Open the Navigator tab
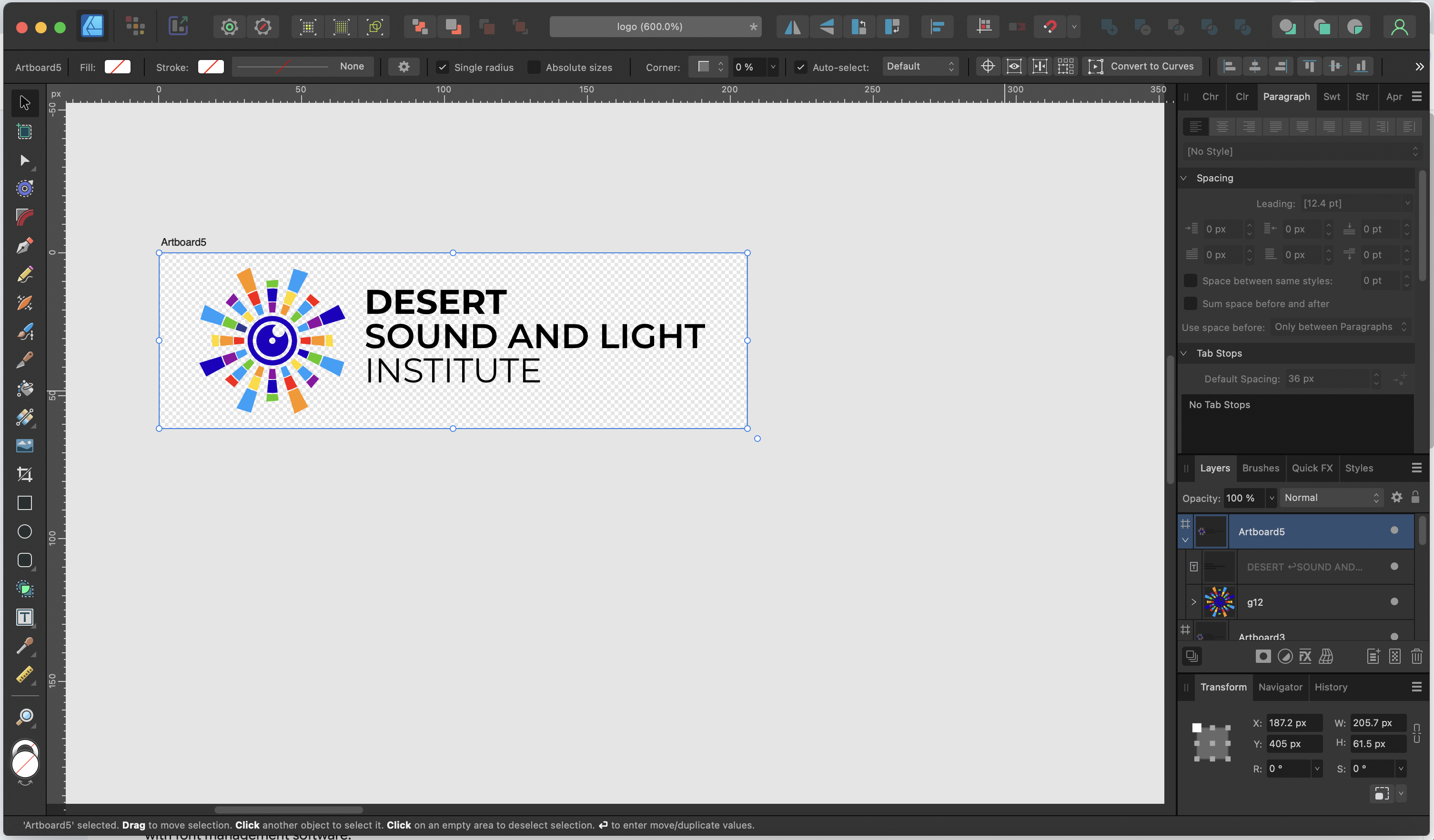The height and width of the screenshot is (840, 1434). [1280, 687]
